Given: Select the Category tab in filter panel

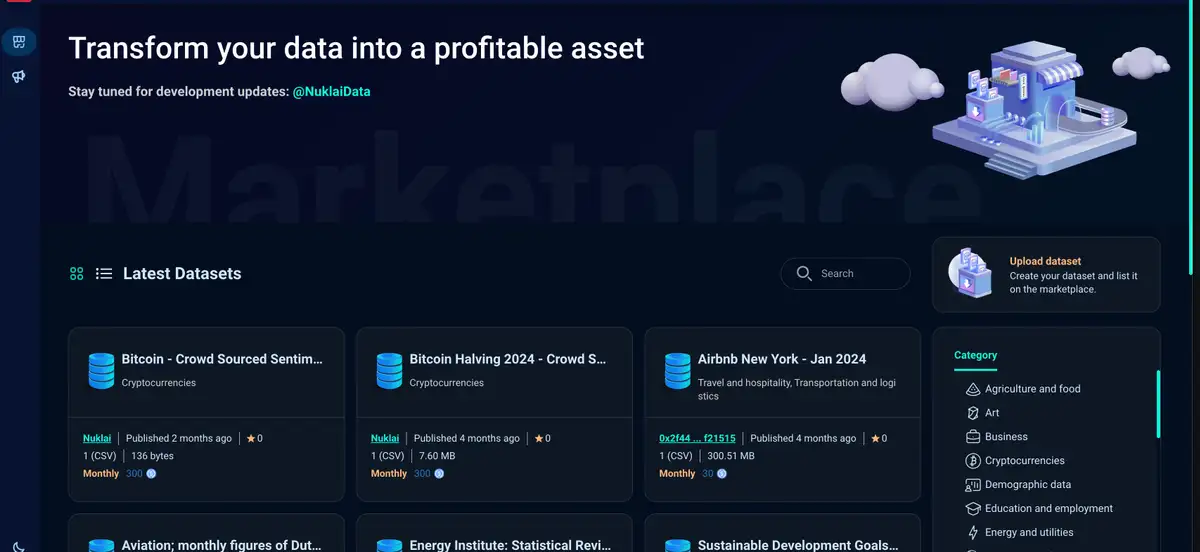Looking at the screenshot, I should (975, 355).
